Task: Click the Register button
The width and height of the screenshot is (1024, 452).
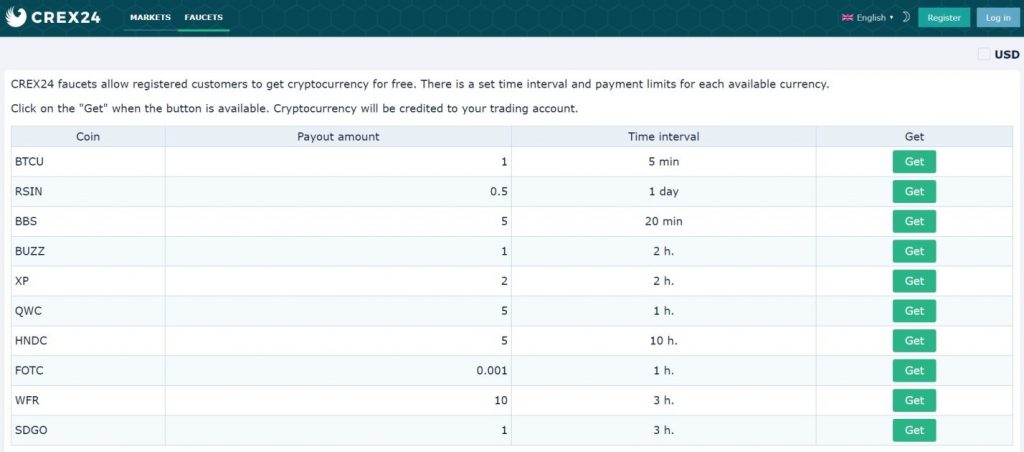Action: click(944, 18)
